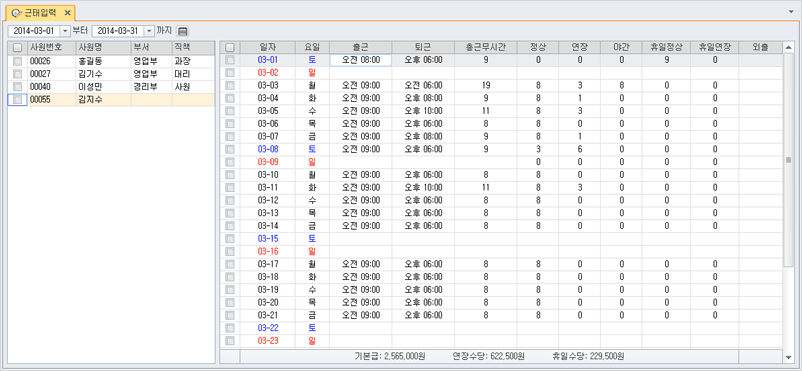Image resolution: width=802 pixels, height=371 pixels.
Task: Open the end date dropdown 2014-03-31
Action: pos(149,31)
